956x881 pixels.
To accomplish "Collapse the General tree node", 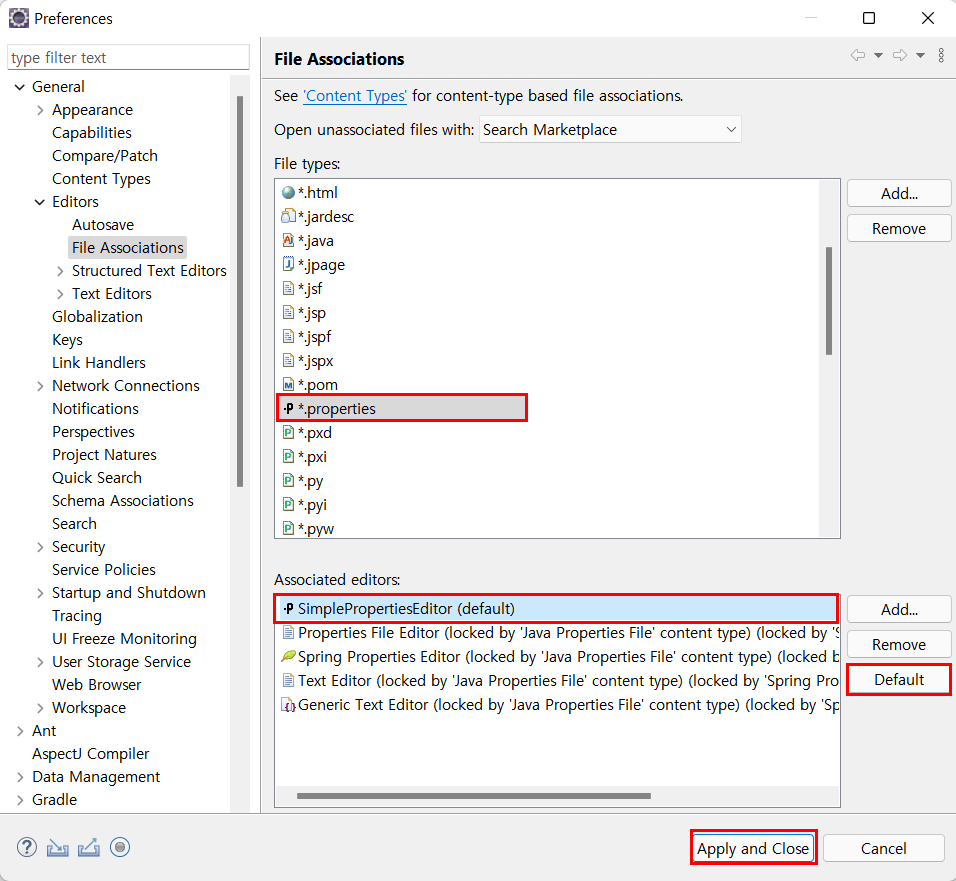I will (x=20, y=87).
